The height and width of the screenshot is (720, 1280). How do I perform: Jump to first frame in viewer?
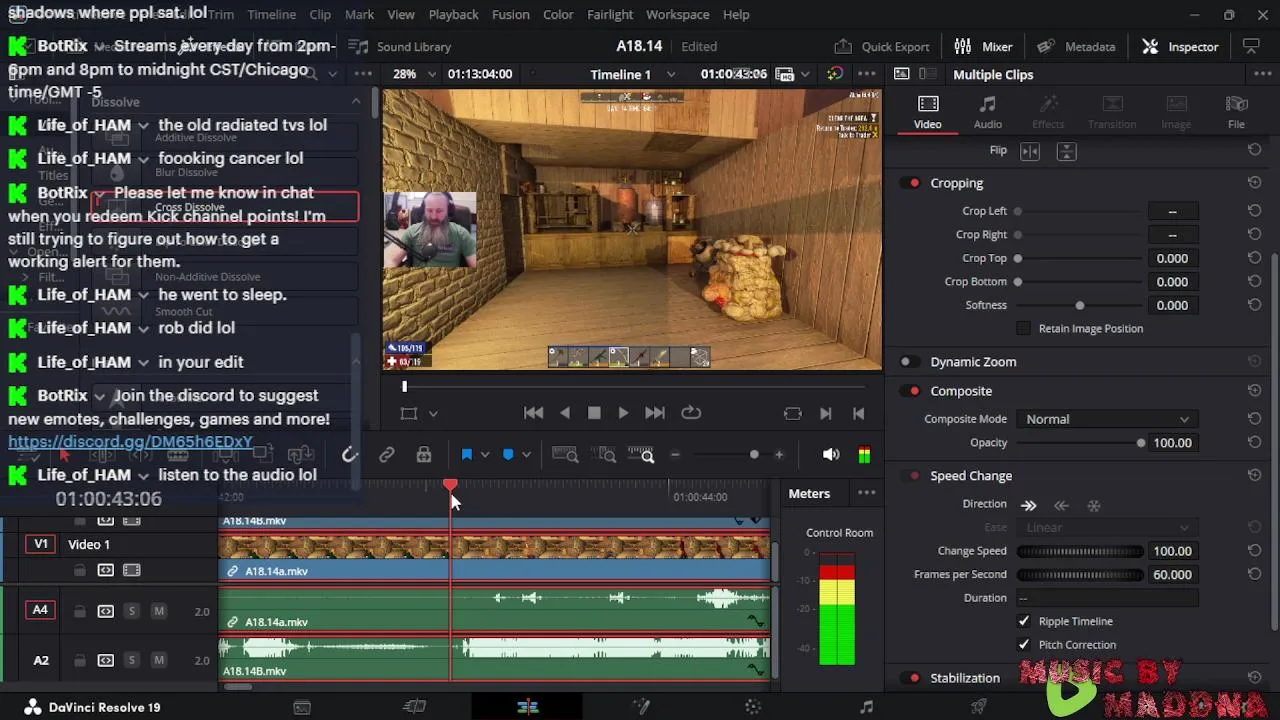click(533, 413)
